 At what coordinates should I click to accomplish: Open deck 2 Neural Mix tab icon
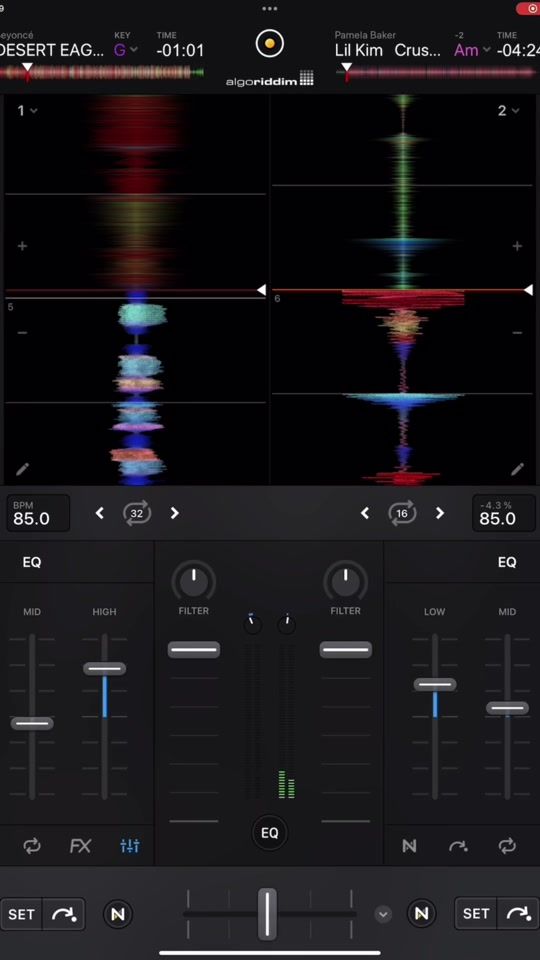(x=409, y=846)
